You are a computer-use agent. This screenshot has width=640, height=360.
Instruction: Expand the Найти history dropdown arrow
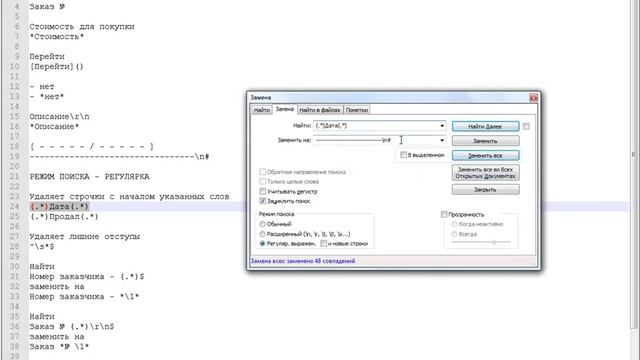[x=442, y=126]
